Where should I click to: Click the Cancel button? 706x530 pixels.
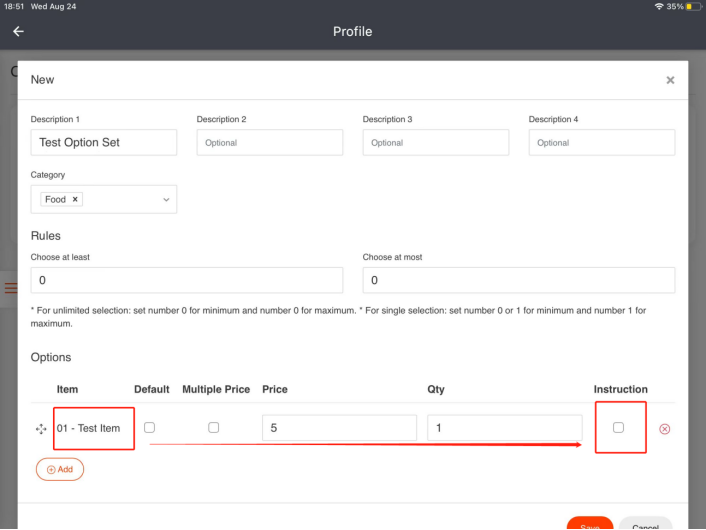coord(645,526)
